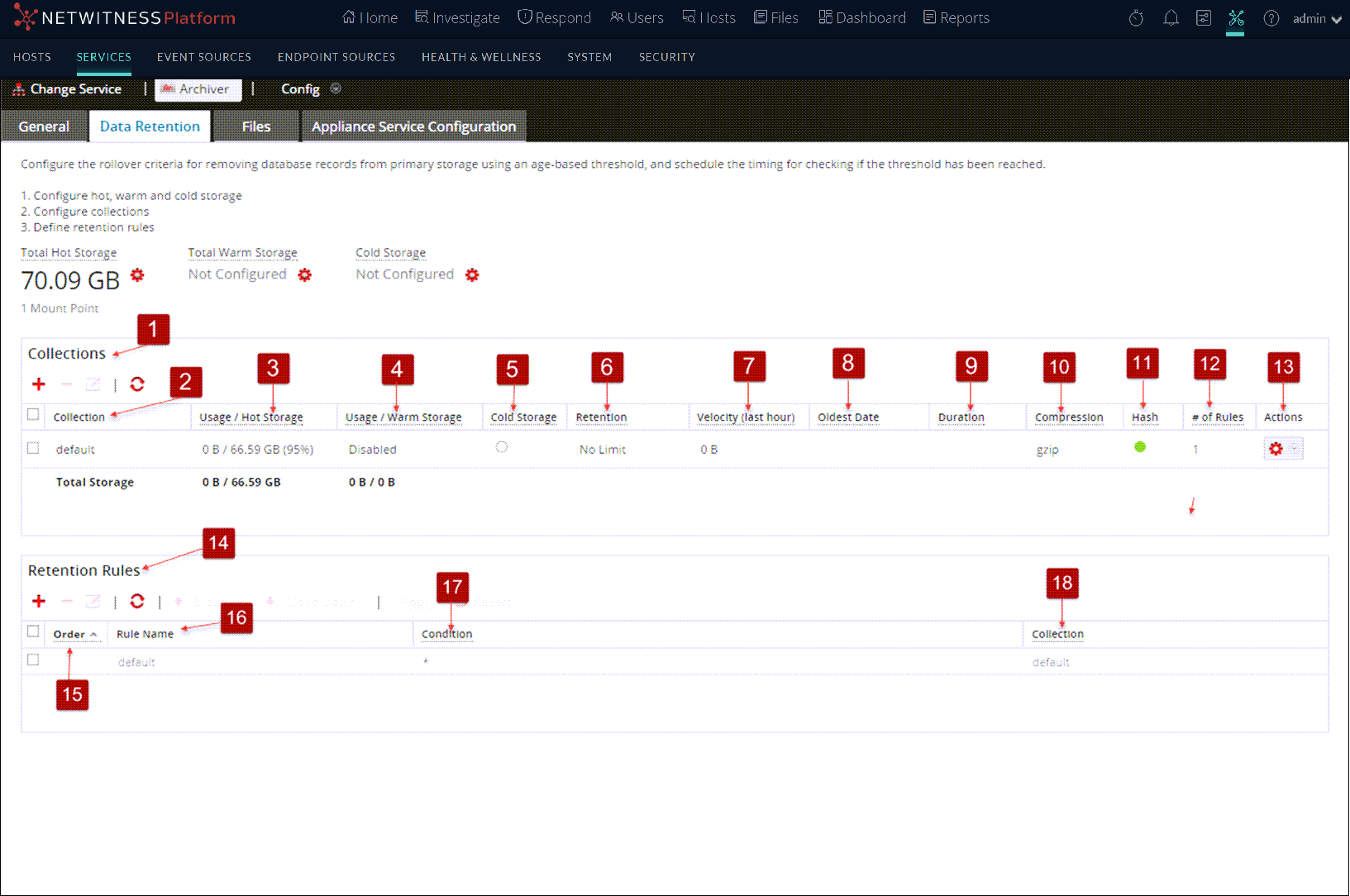
Task: Select the default collection checkbox
Action: (33, 448)
